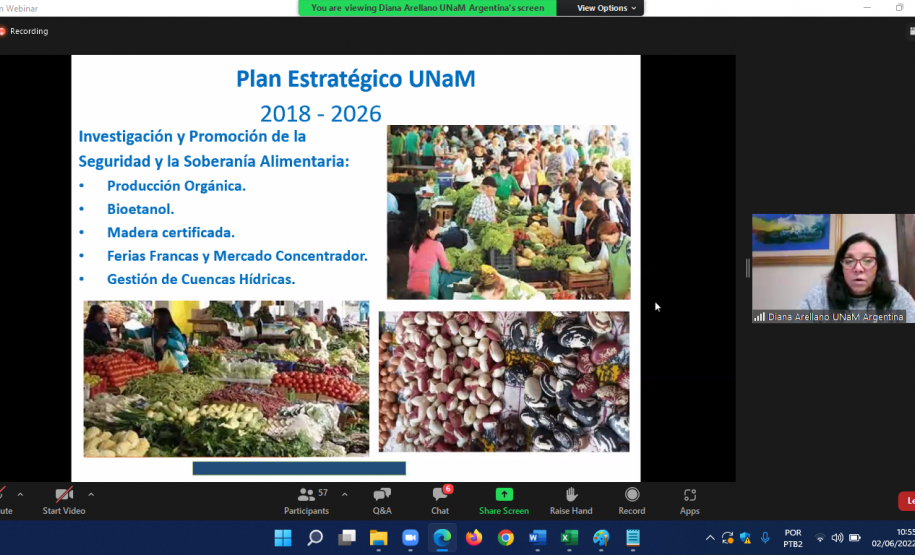Show hidden system tray icons

pyautogui.click(x=710, y=538)
